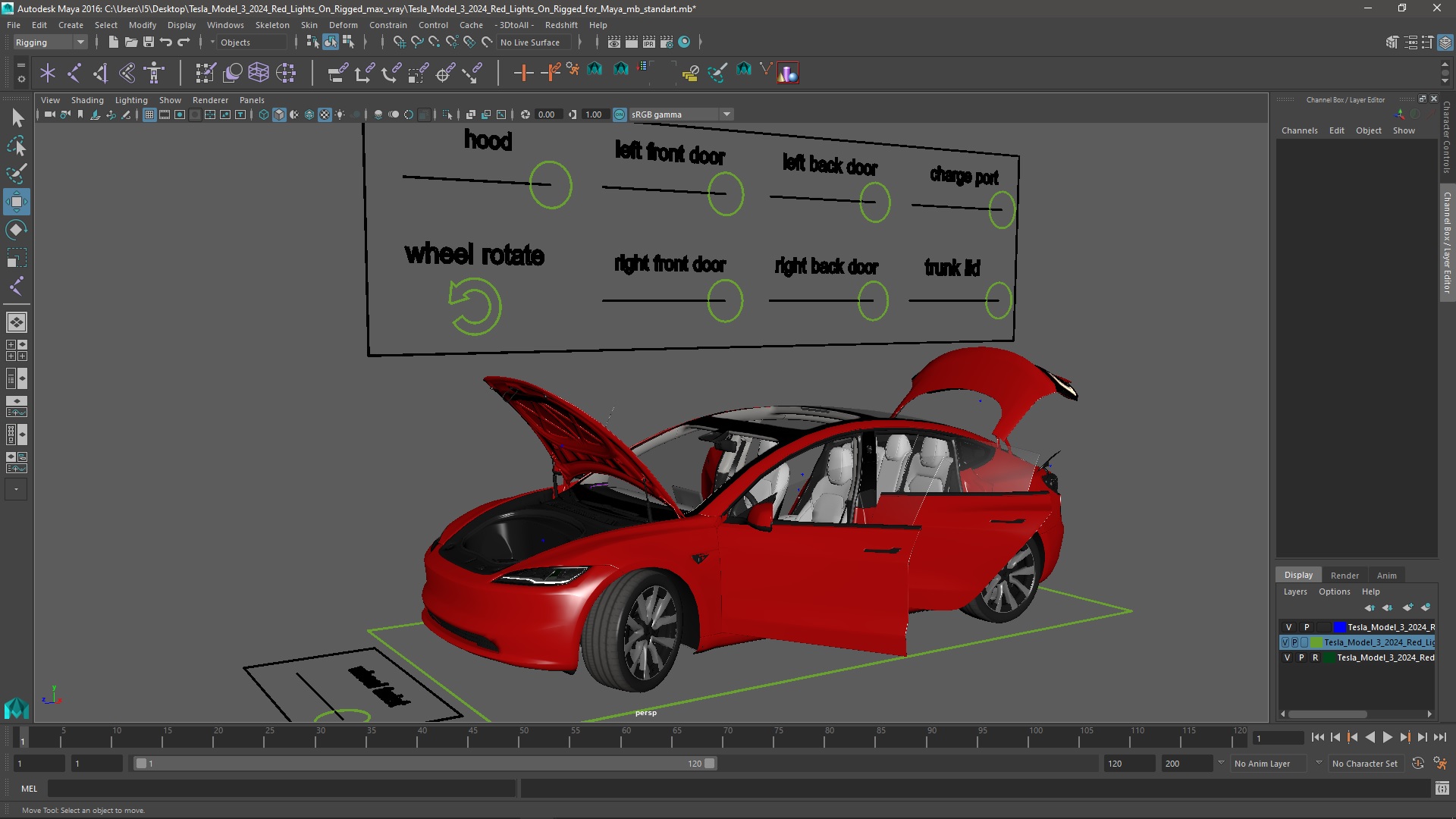This screenshot has height=819, width=1456.
Task: Save the scene with the disk icon
Action: click(x=149, y=42)
